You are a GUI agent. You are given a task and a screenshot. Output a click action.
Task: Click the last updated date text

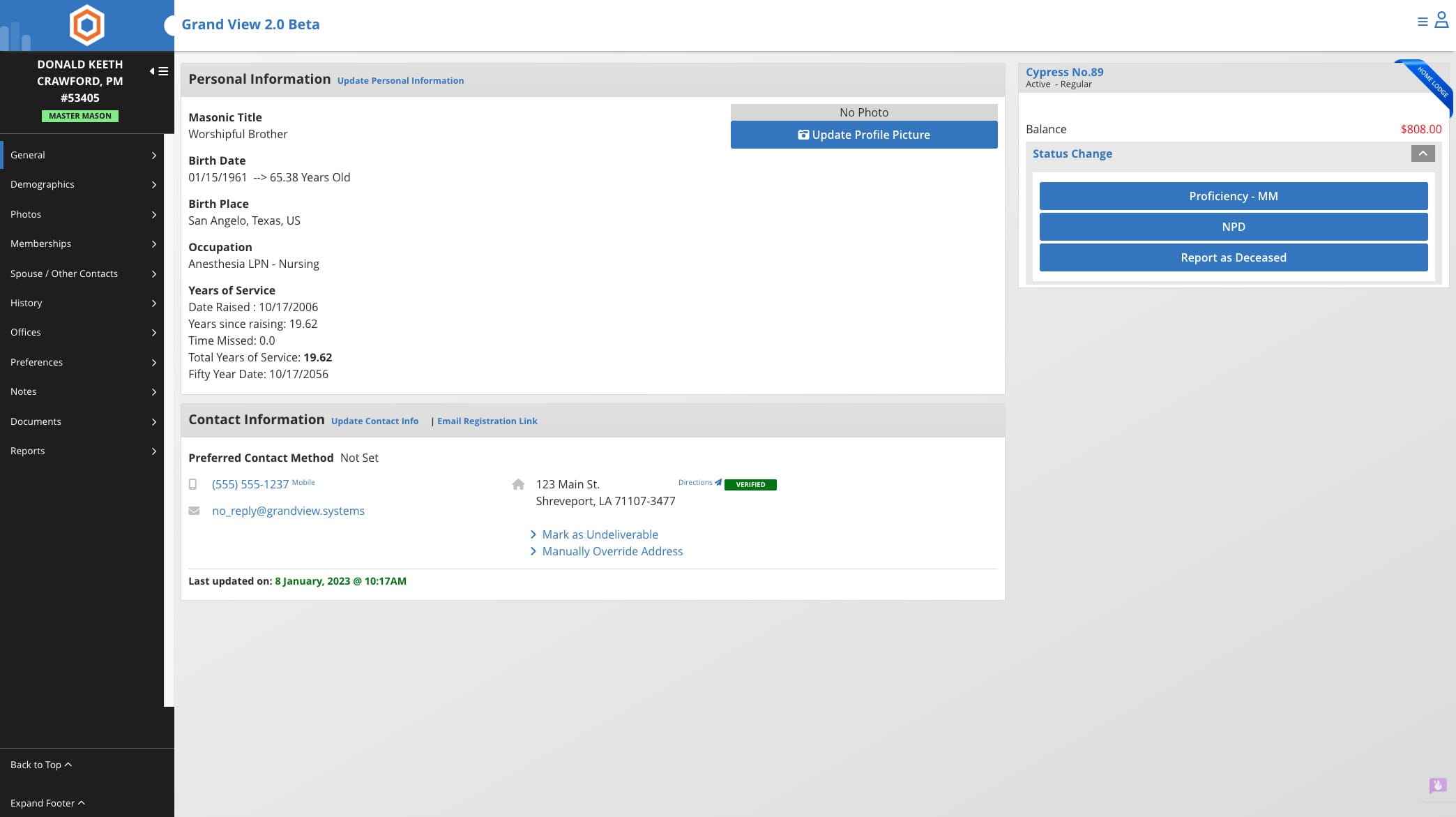340,581
